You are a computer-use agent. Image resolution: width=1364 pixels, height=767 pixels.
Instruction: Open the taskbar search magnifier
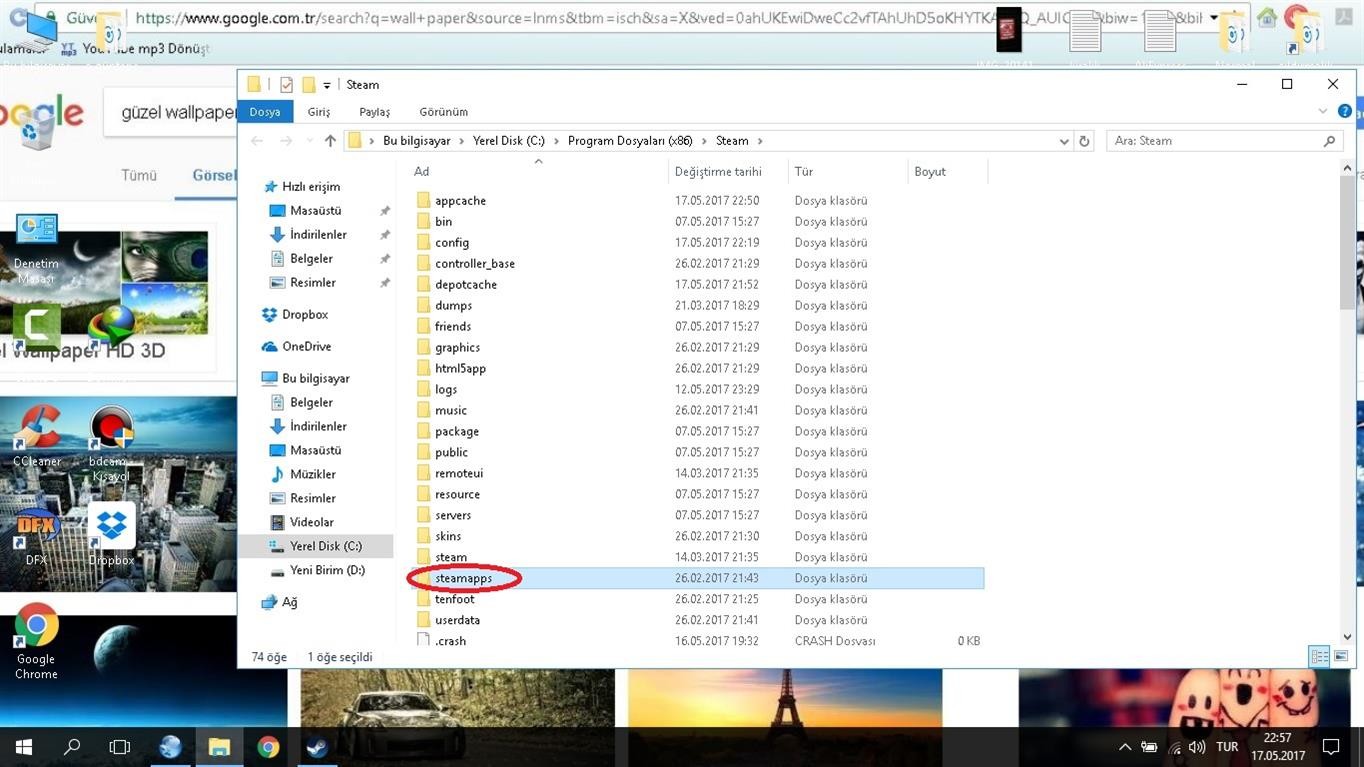click(x=72, y=747)
